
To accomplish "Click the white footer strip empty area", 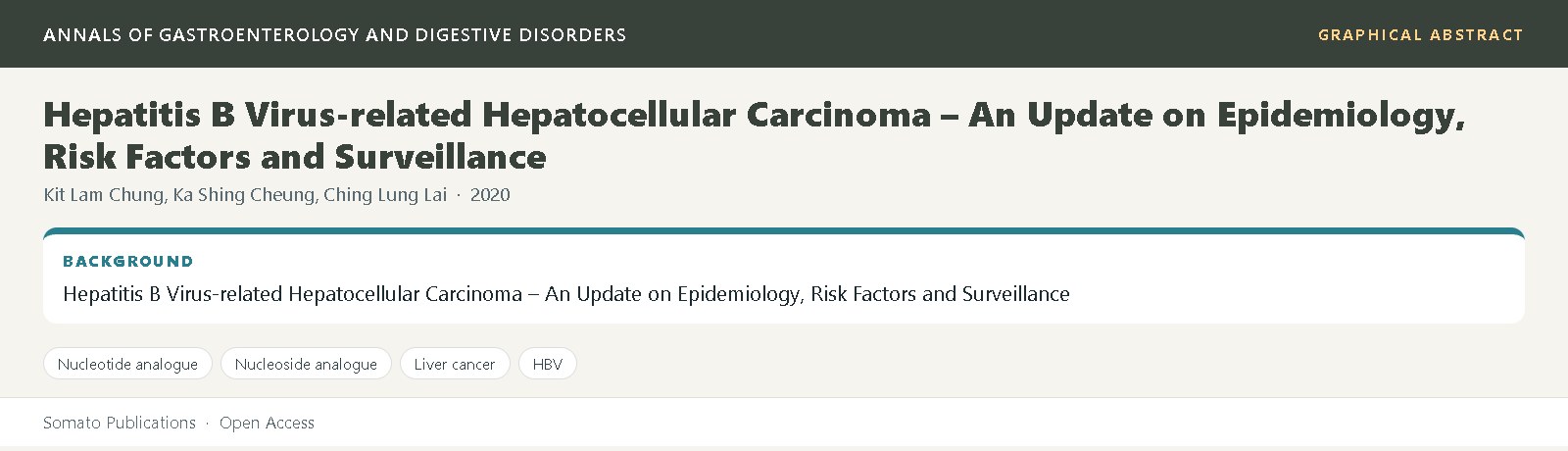I will click(931, 423).
